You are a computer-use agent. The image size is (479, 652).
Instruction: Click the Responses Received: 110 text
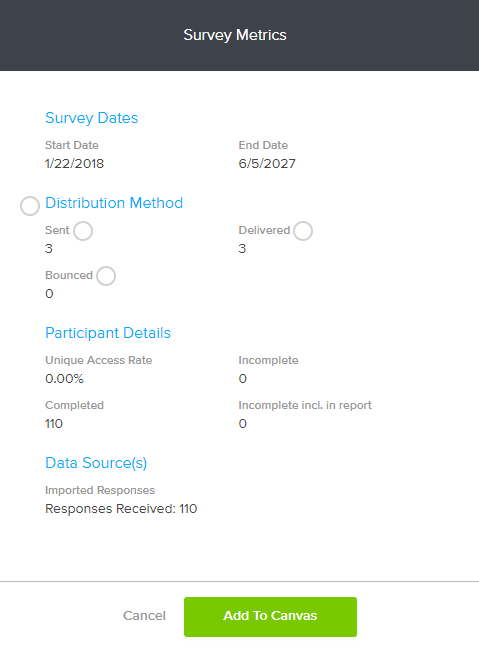121,509
